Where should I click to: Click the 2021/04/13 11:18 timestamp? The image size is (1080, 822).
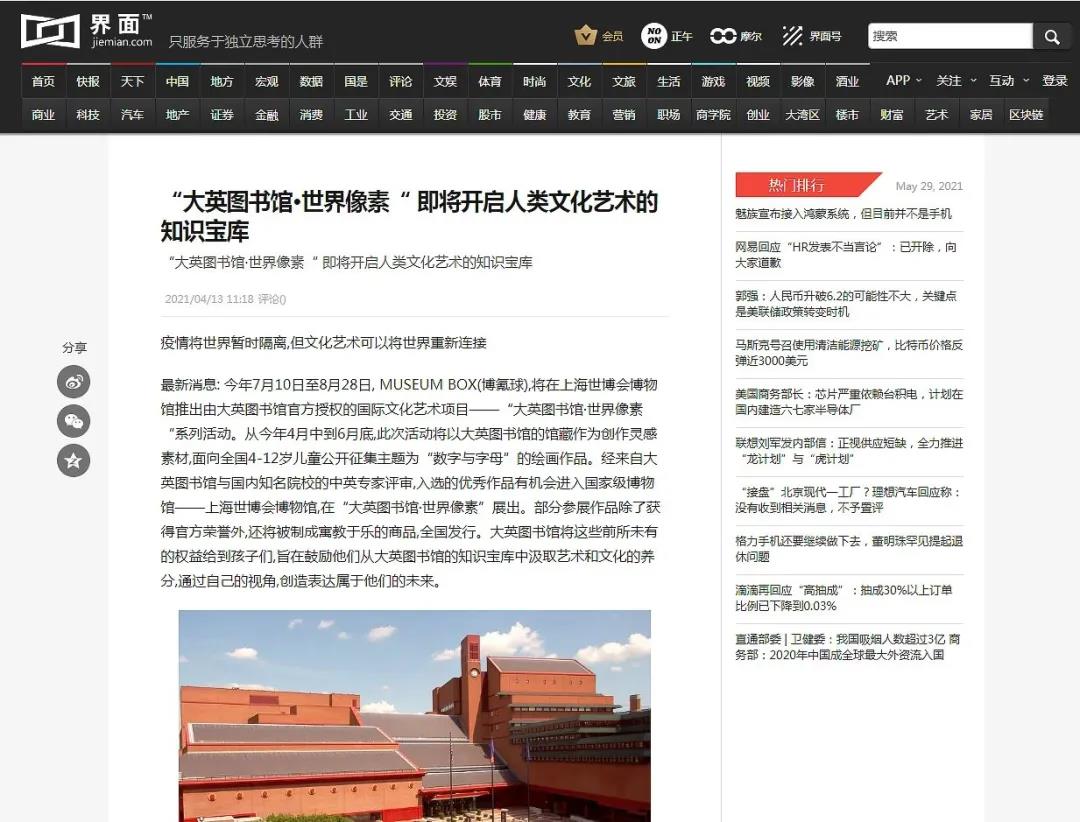pyautogui.click(x=209, y=299)
